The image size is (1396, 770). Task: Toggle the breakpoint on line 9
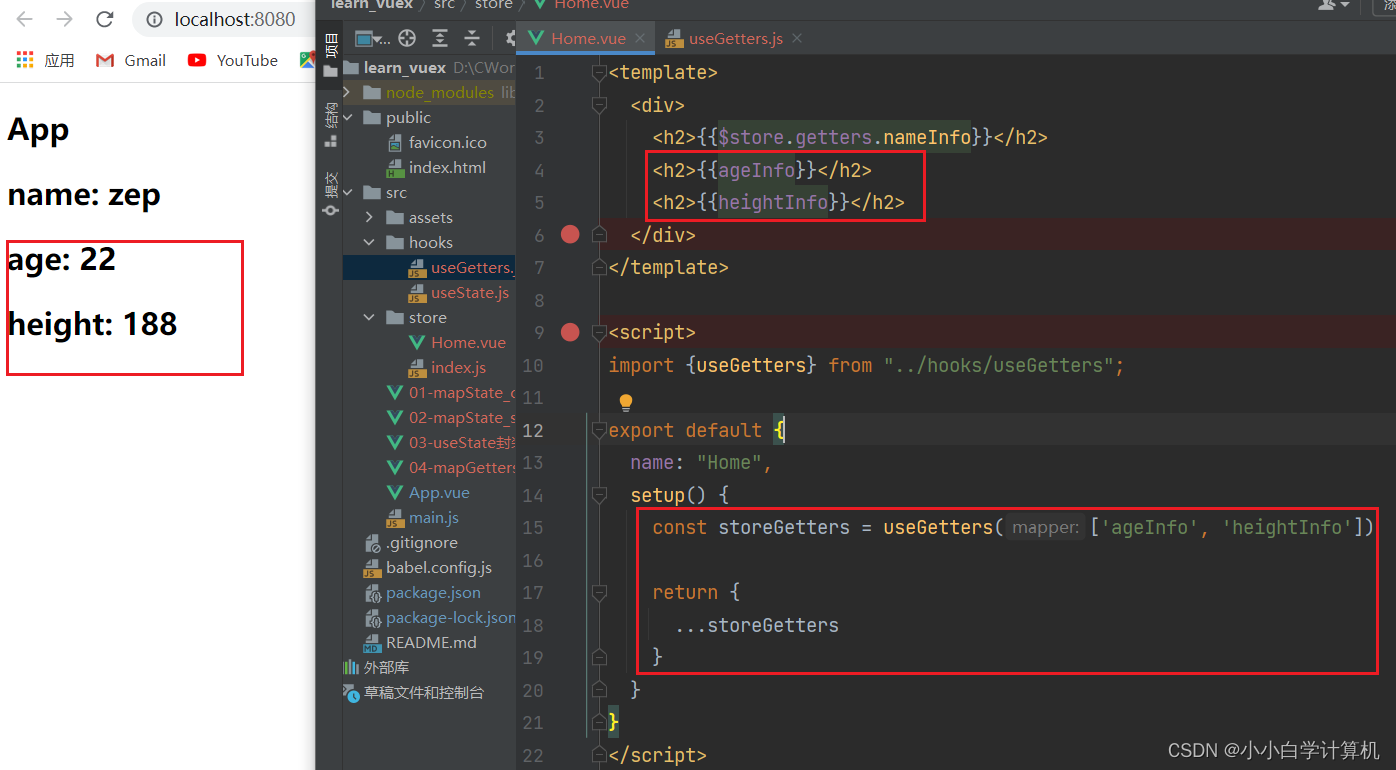pyautogui.click(x=570, y=332)
